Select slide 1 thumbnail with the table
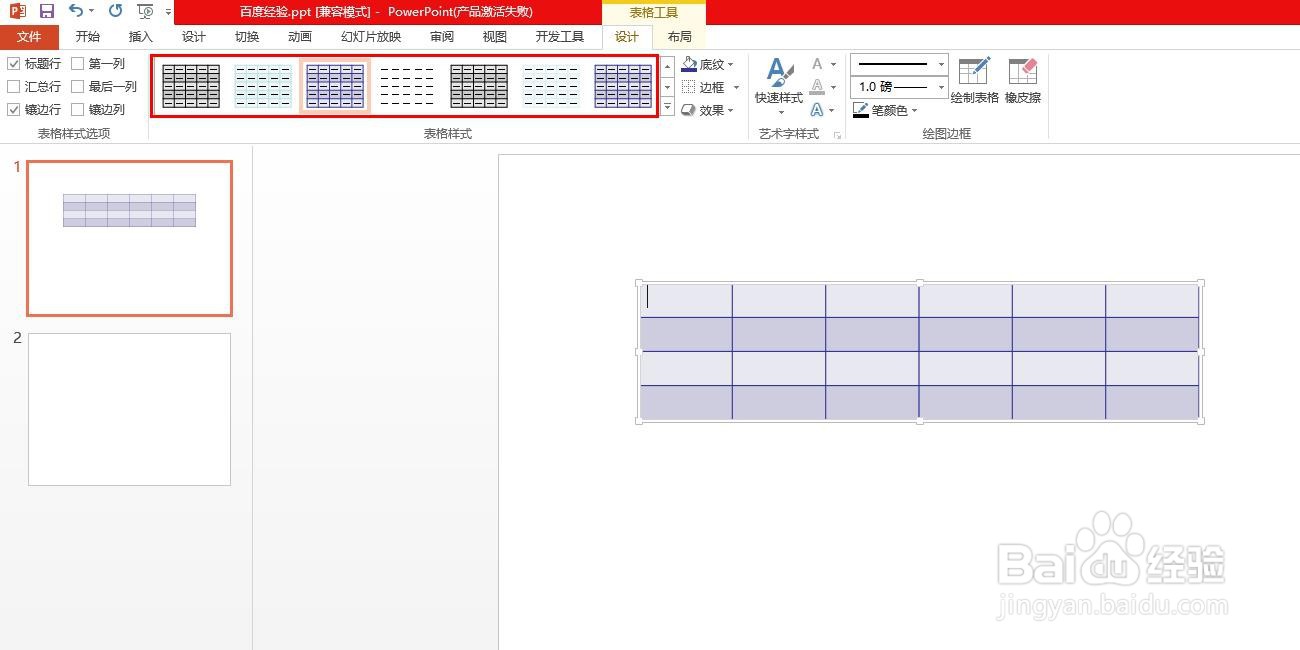The height and width of the screenshot is (650, 1300). pos(129,238)
